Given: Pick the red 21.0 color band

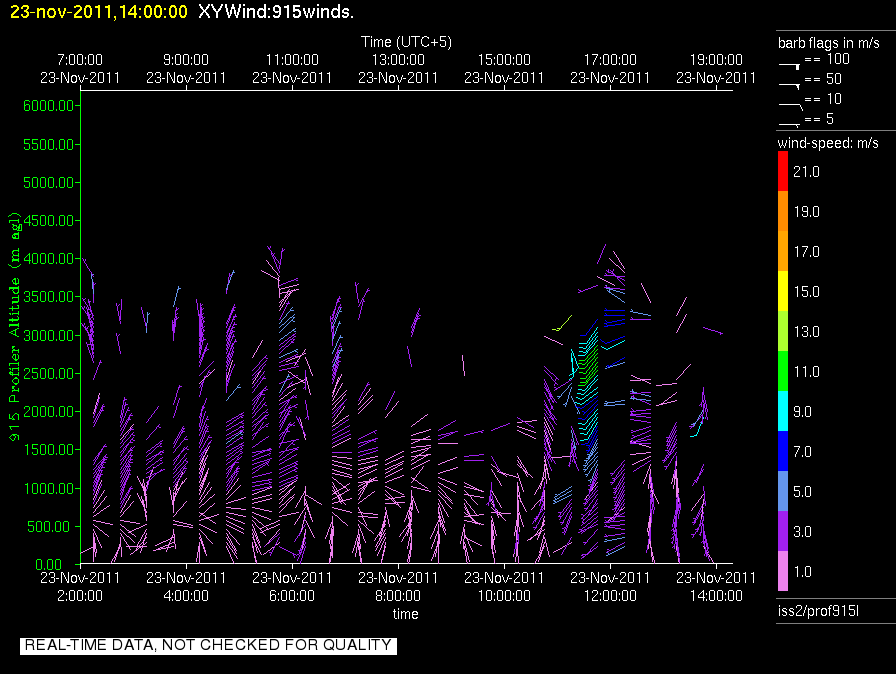Looking at the screenshot, I should (x=783, y=171).
